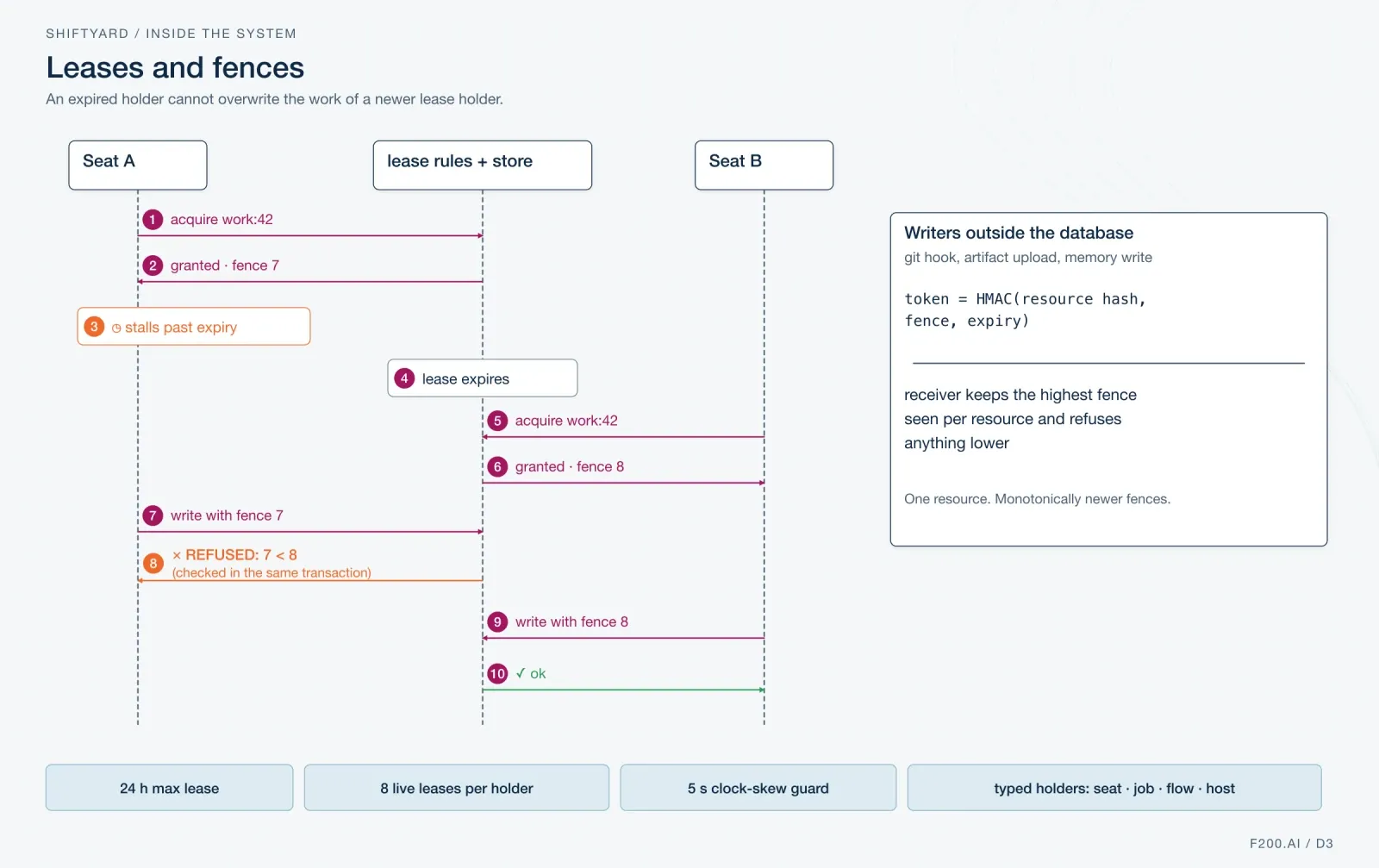The height and width of the screenshot is (868, 1379).
Task: Click the Seat A participant box
Action: click(x=138, y=165)
